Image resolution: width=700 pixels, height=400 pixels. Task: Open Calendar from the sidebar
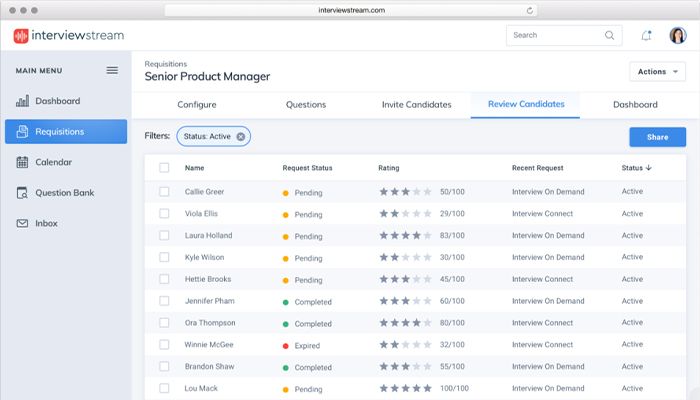click(x=53, y=162)
